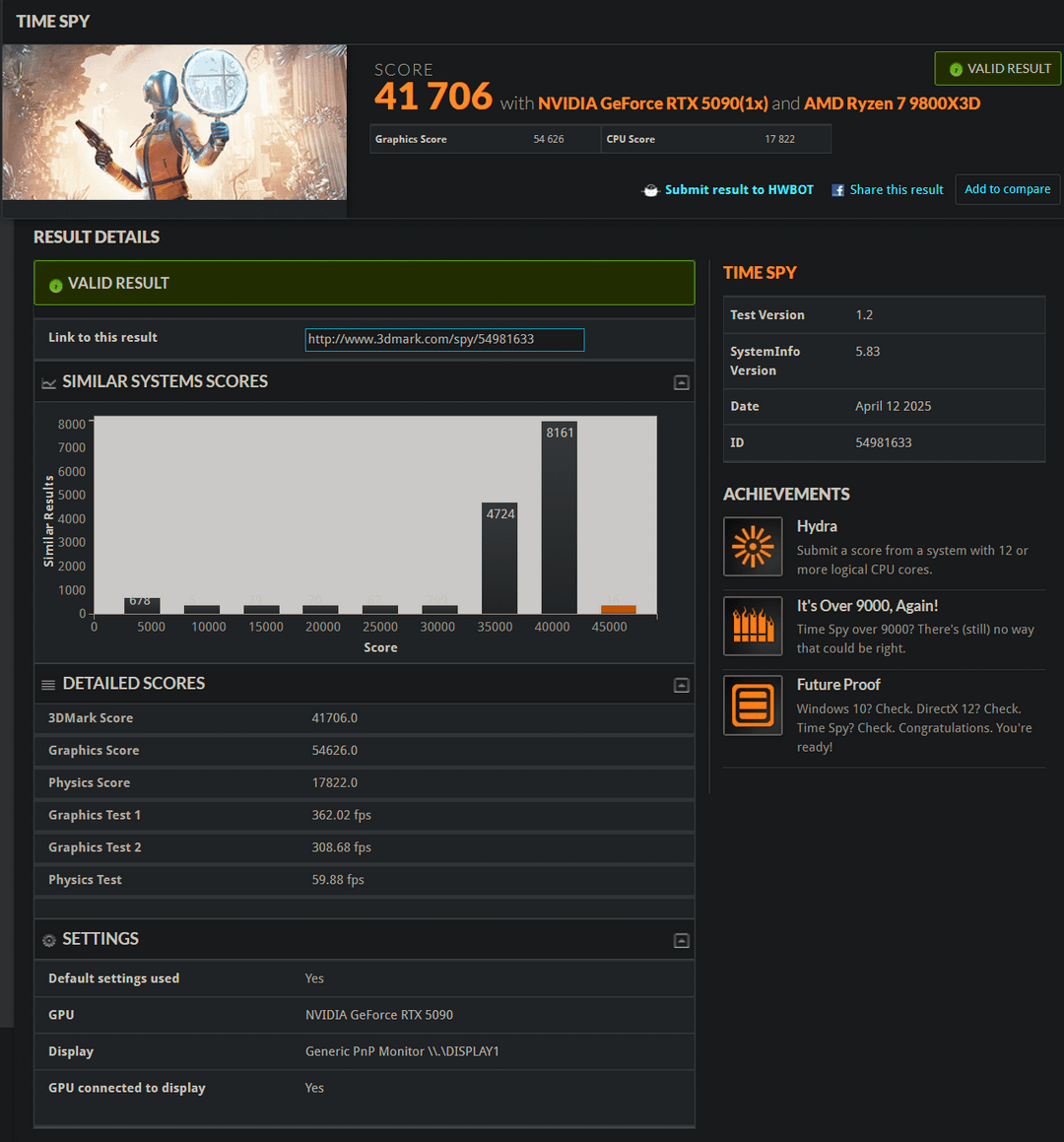Click the Test Version 1.2 value
This screenshot has width=1064, height=1142.
pyautogui.click(x=864, y=315)
